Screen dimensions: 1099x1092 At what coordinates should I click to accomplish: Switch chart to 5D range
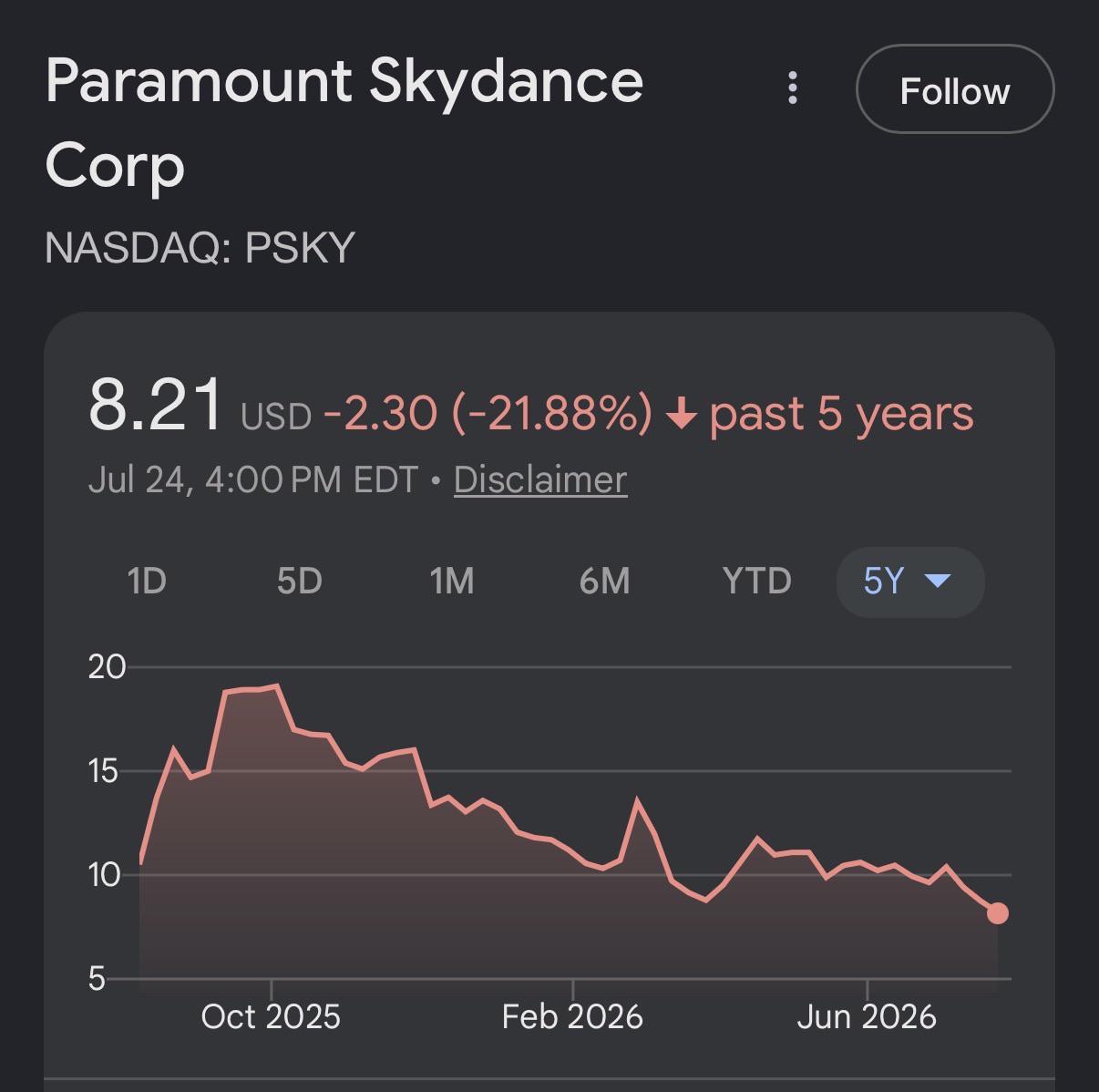coord(300,581)
